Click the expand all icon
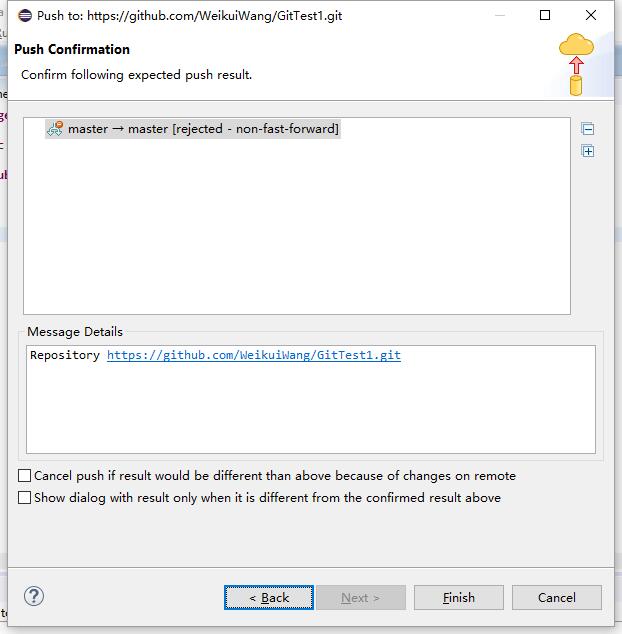The height and width of the screenshot is (634, 622). (588, 151)
